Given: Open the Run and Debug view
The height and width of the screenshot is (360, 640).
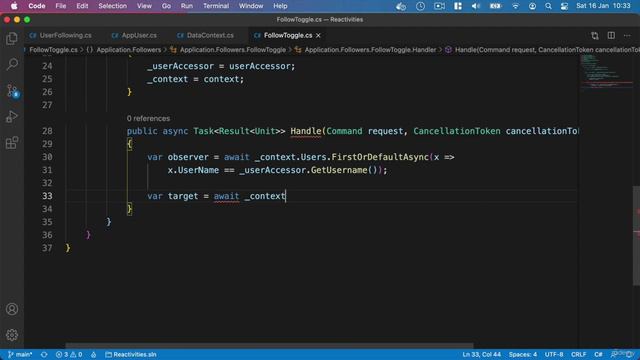Looking at the screenshot, I should [x=12, y=117].
